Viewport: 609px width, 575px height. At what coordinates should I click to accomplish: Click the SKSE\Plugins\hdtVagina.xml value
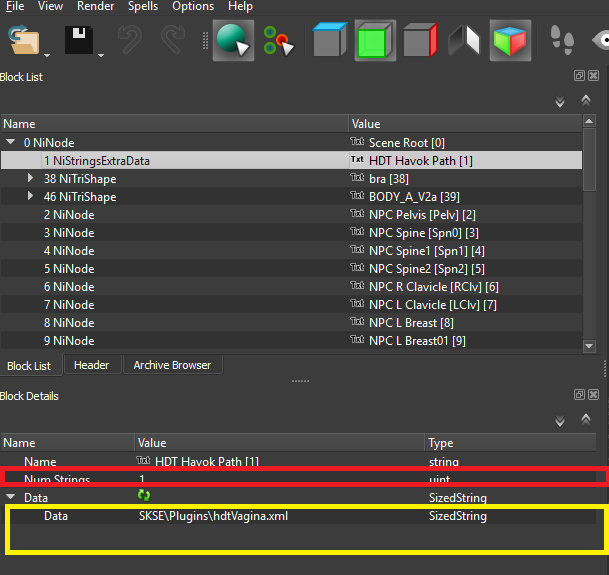coord(213,516)
